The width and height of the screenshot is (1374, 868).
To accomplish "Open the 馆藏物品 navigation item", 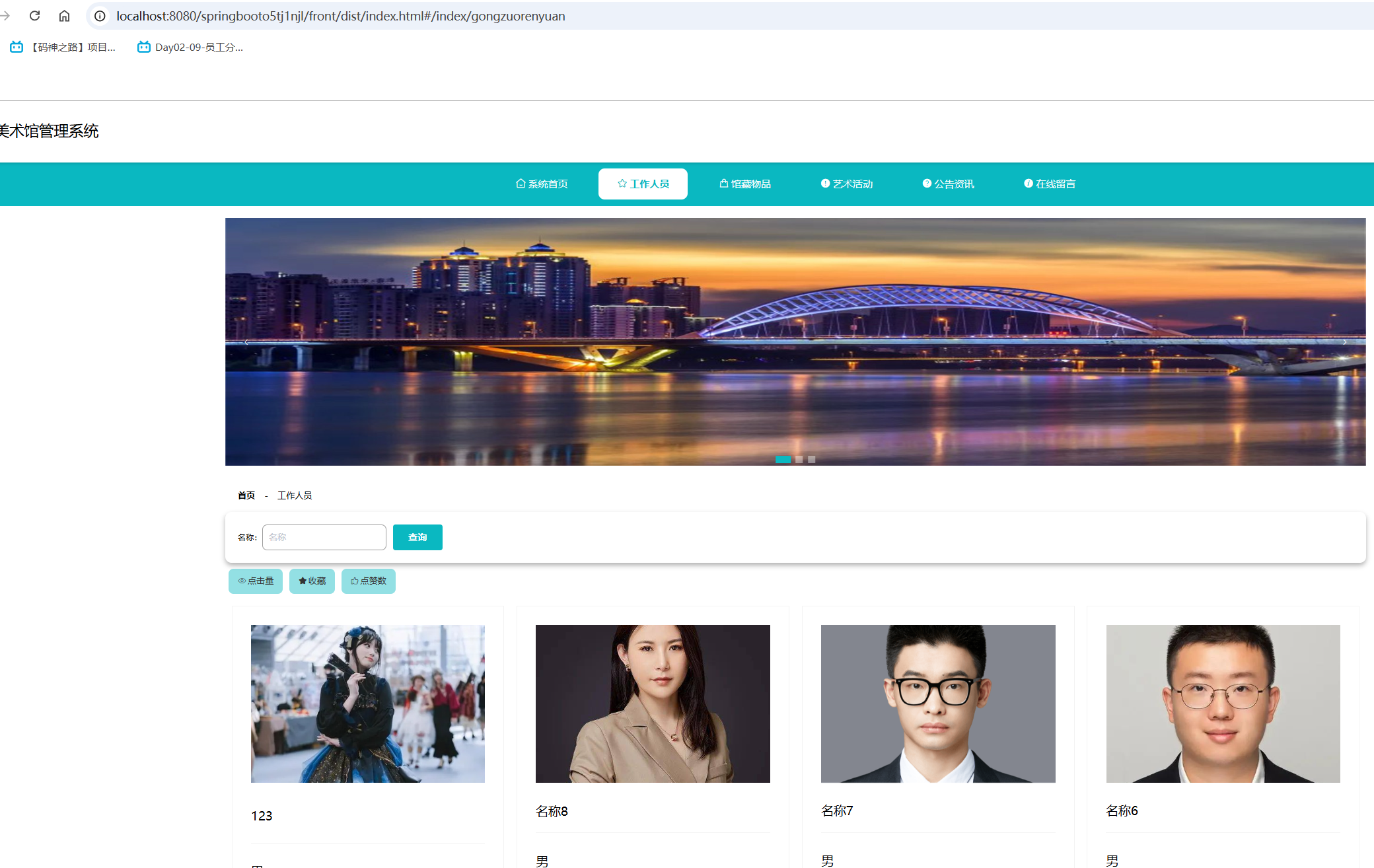I will click(x=745, y=184).
